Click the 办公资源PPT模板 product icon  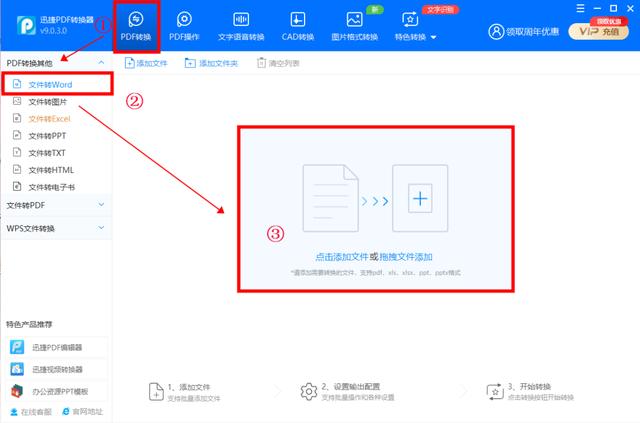point(17,391)
